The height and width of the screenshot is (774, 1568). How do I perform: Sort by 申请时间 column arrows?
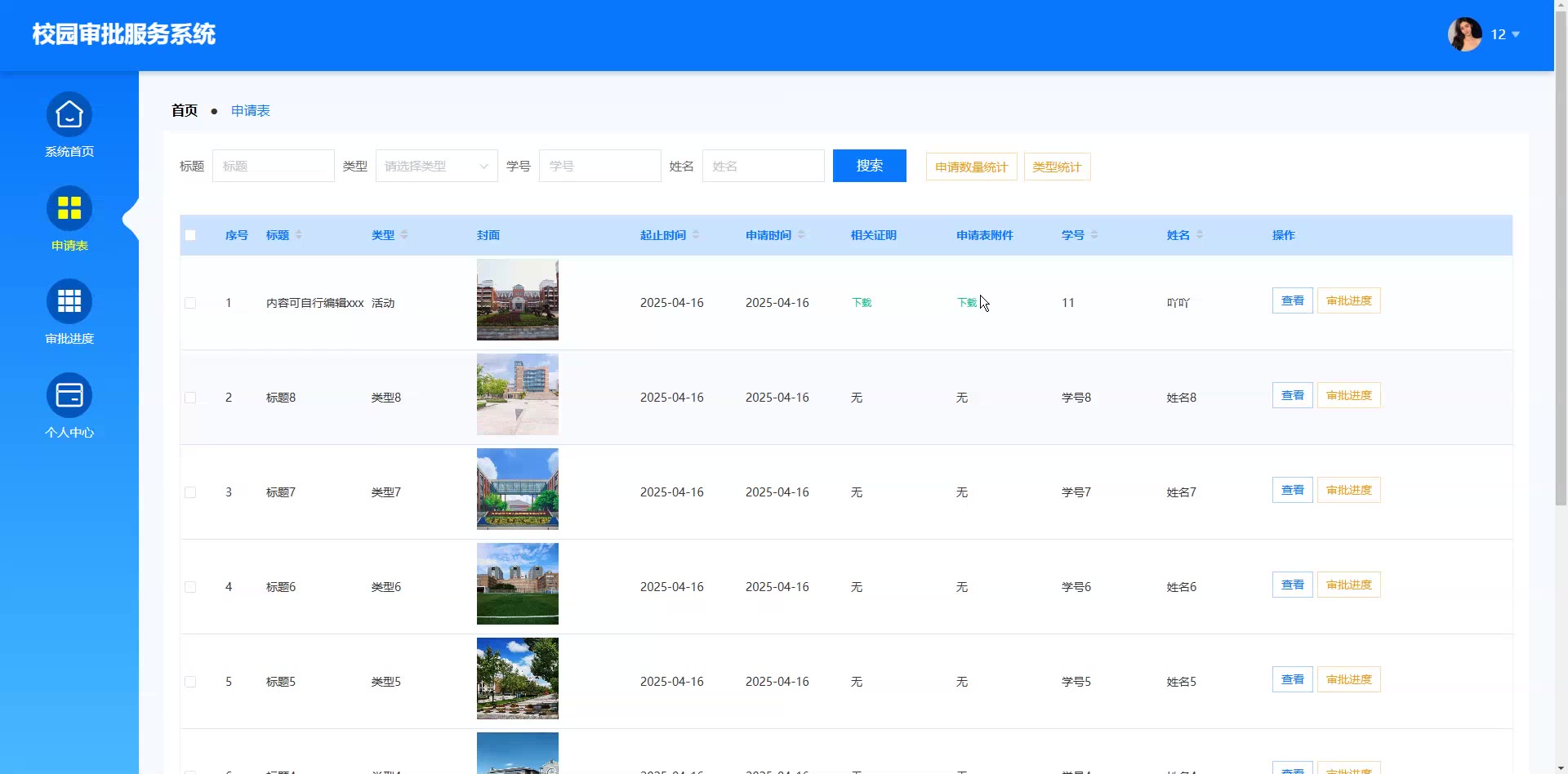pos(801,235)
